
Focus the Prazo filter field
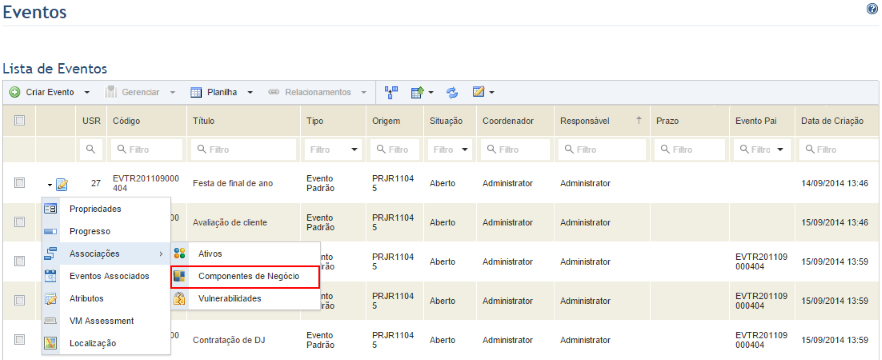pyautogui.click(x=690, y=150)
